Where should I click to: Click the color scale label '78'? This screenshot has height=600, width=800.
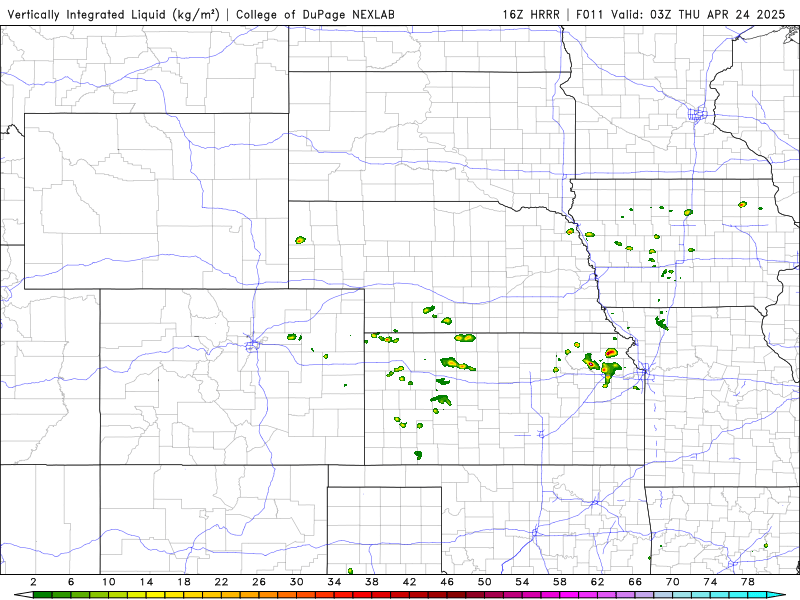click(x=747, y=582)
